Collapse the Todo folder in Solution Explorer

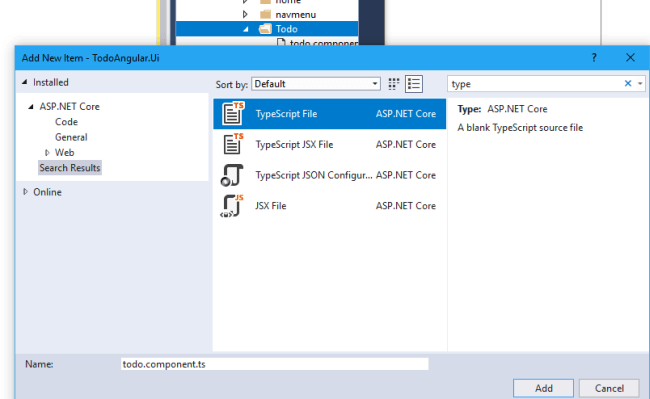246,29
